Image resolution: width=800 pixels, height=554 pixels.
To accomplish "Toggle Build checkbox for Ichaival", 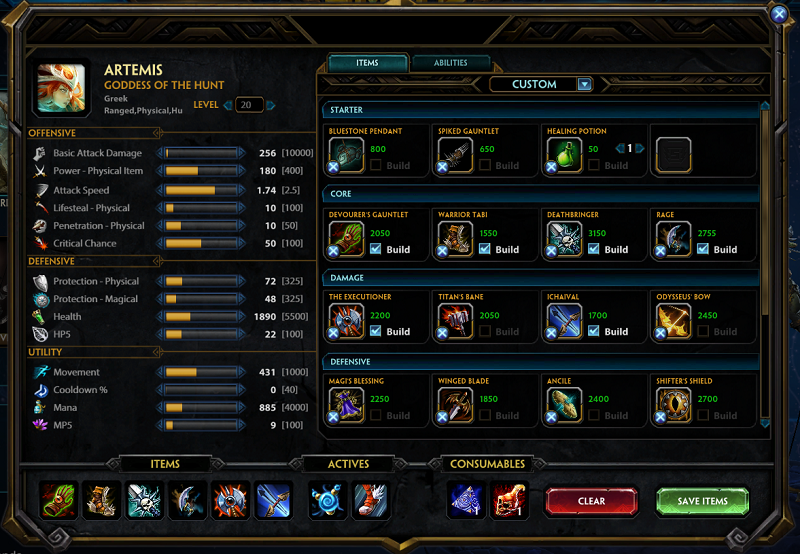I will point(593,331).
